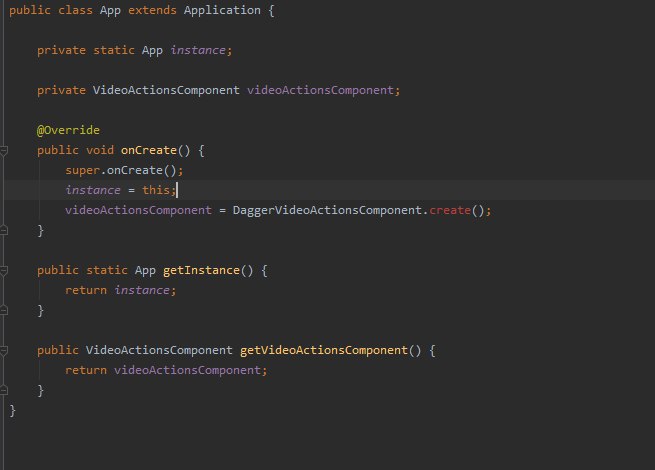Viewport: 655px width, 470px height.
Task: Click "static" in the public static App line
Action: pos(107,270)
